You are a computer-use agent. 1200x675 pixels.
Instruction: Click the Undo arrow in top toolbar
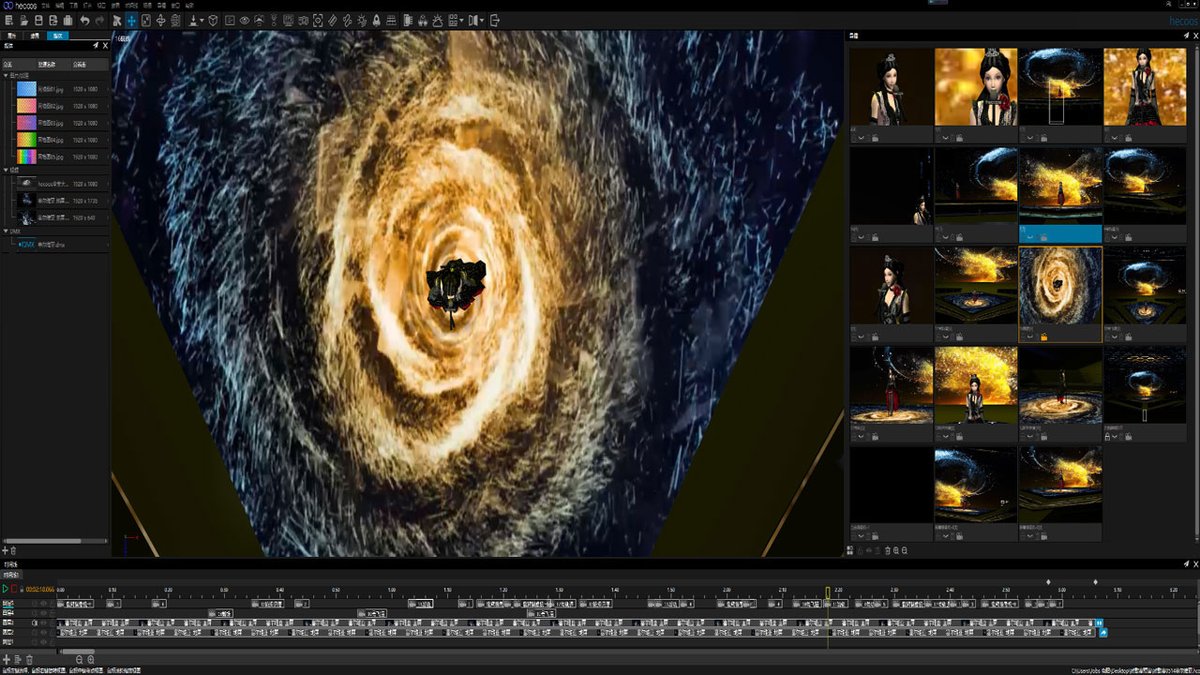coord(85,20)
